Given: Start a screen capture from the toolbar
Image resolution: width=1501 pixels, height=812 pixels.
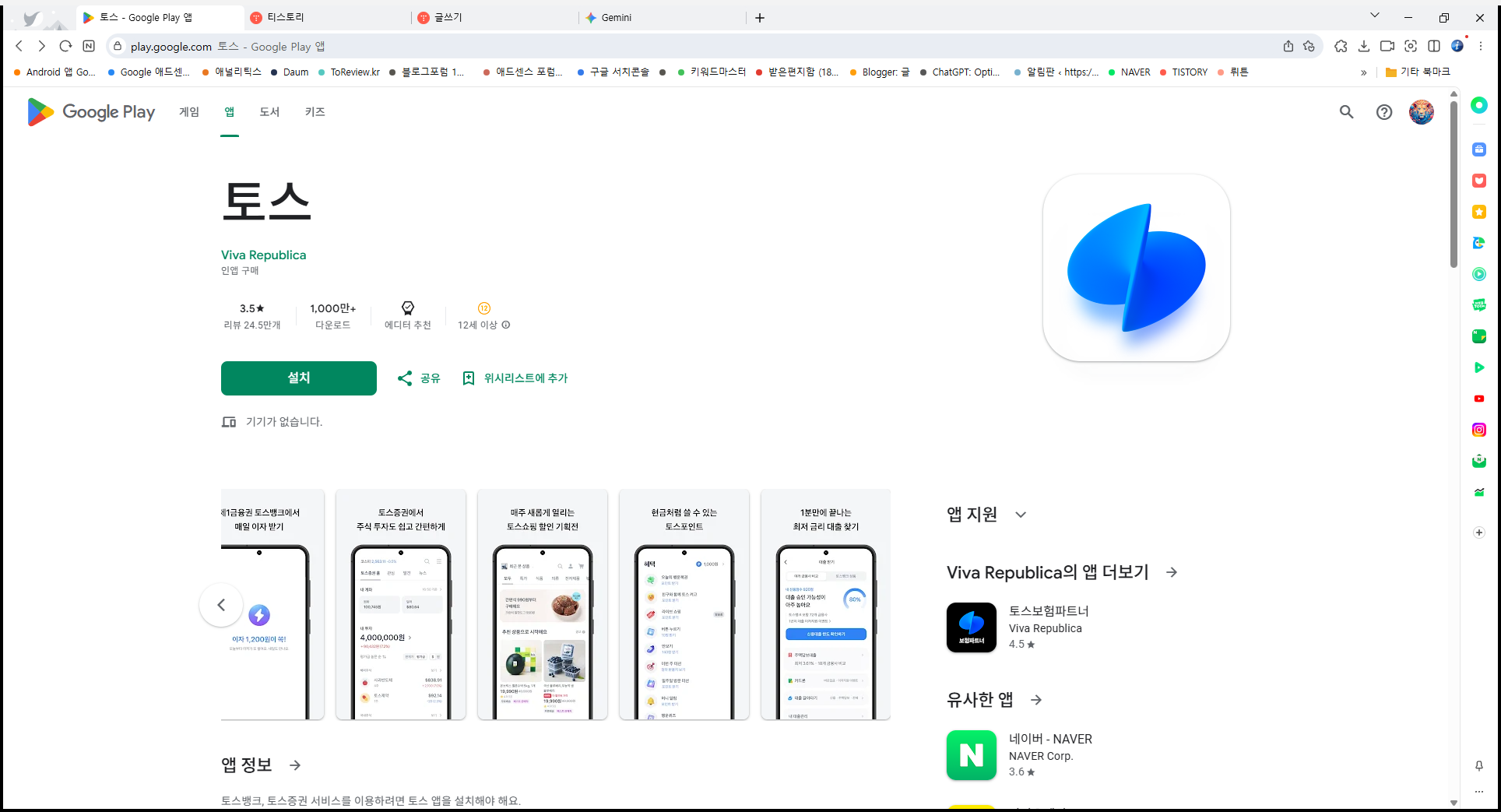Looking at the screenshot, I should click(1411, 46).
